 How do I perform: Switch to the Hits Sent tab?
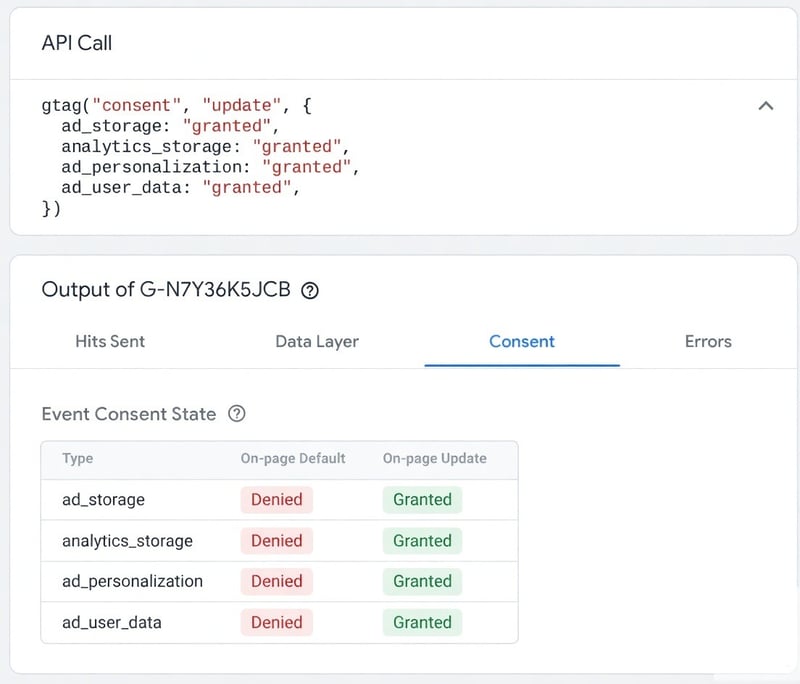110,341
